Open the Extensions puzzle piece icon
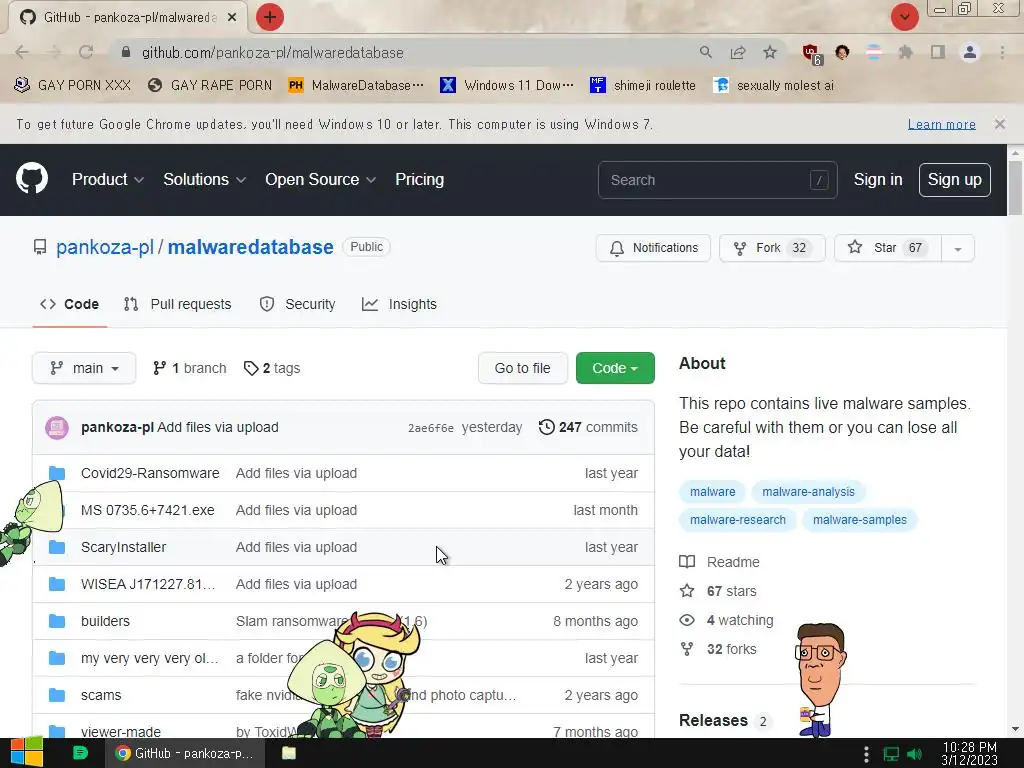 (905, 52)
